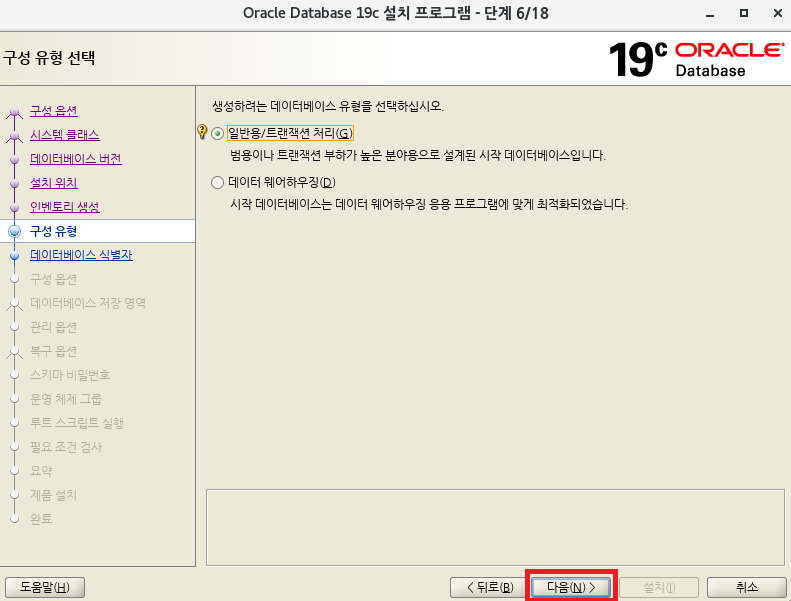Go to the 데이터베이스 버전 step

click(76, 159)
